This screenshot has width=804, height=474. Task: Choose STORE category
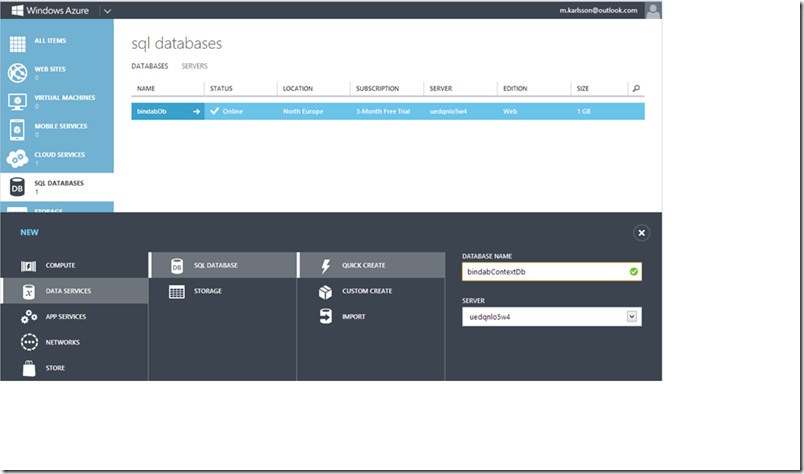[55, 368]
